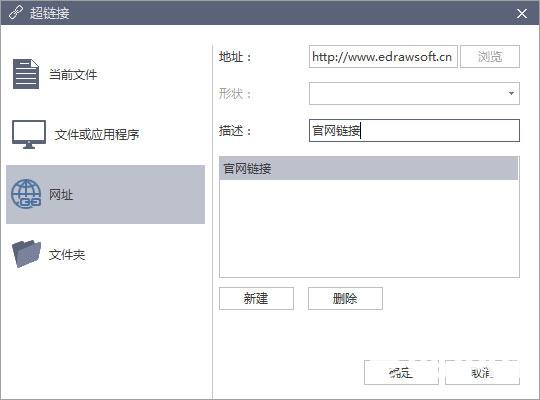Screen dimensions: 540x400
Task: Select the globe web address icon
Action: tap(26, 194)
